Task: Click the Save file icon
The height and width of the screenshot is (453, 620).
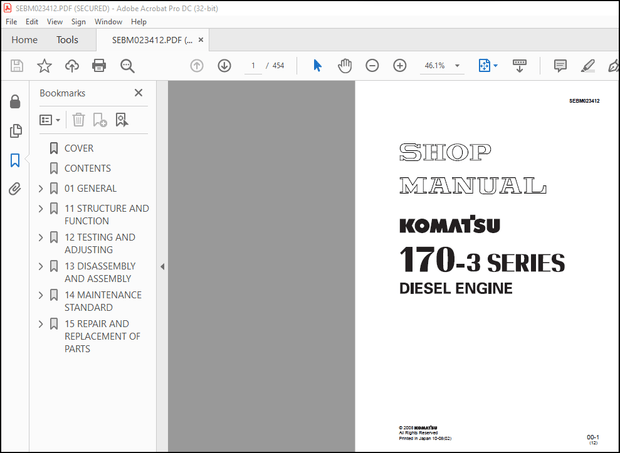Action: (x=17, y=66)
